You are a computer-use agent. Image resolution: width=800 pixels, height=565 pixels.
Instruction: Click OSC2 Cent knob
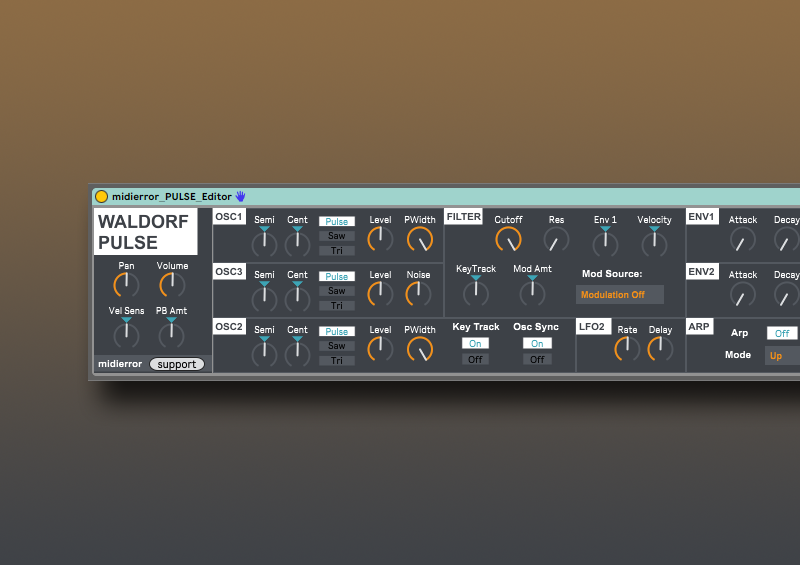[x=297, y=353]
